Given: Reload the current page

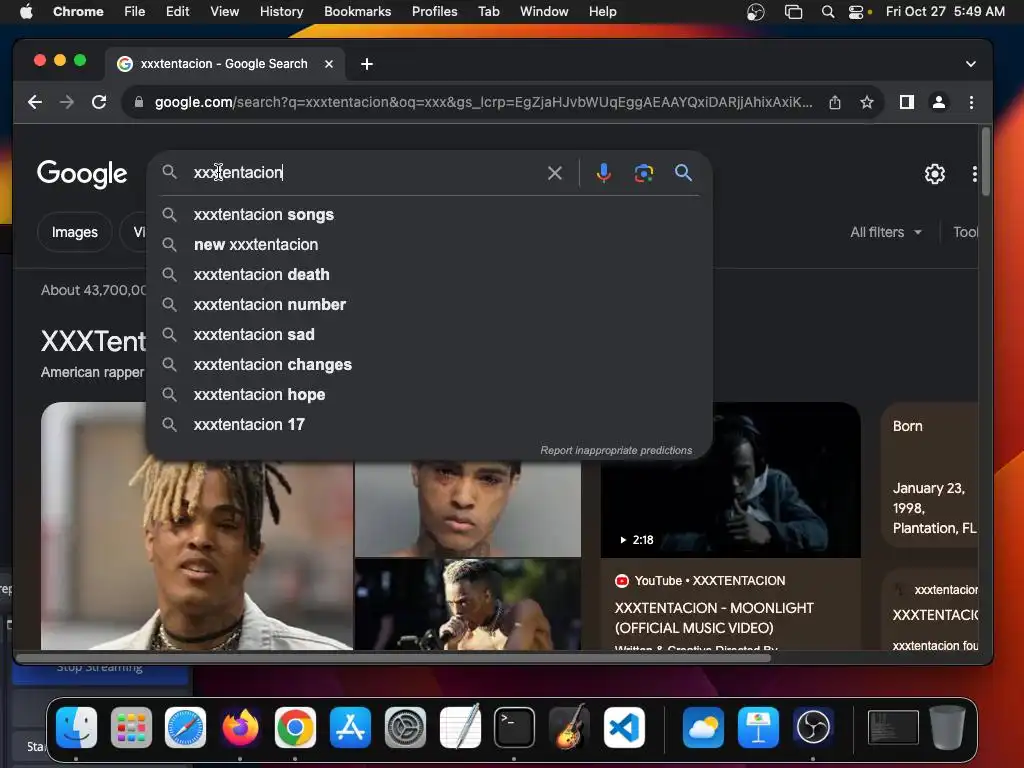Looking at the screenshot, I should point(99,102).
